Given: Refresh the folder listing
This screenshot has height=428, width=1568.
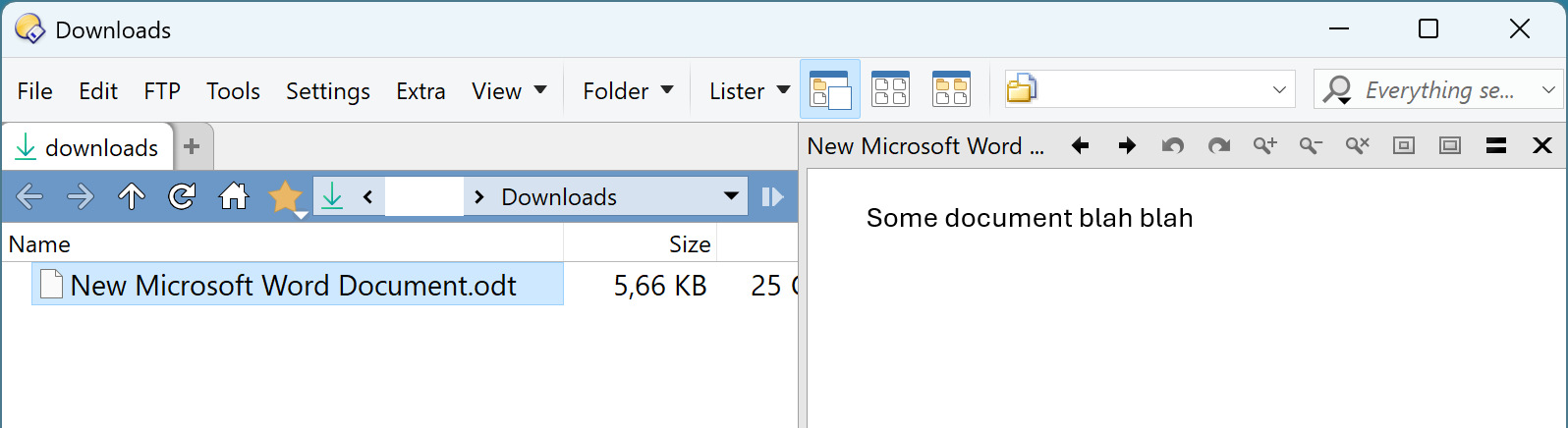Looking at the screenshot, I should point(182,196).
